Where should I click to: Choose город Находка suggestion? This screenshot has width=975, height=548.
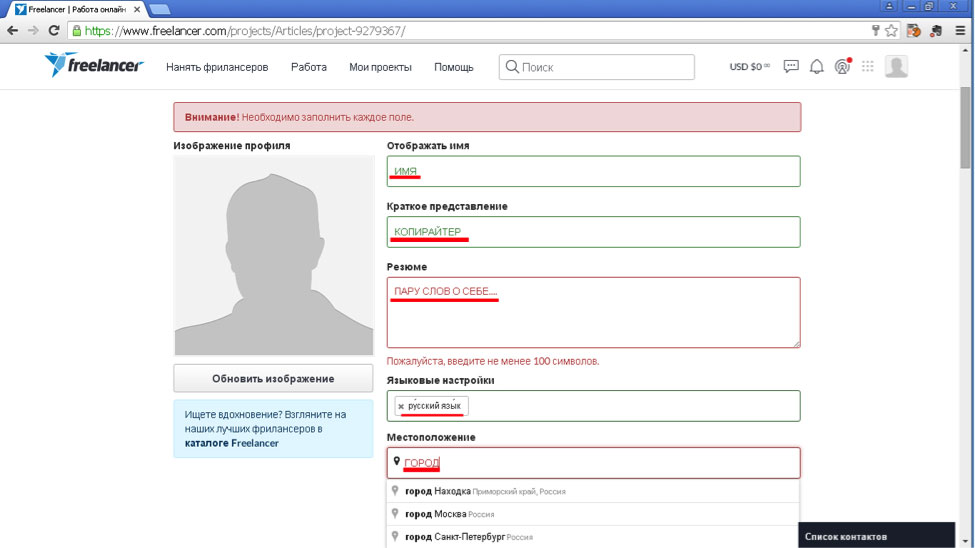point(593,491)
